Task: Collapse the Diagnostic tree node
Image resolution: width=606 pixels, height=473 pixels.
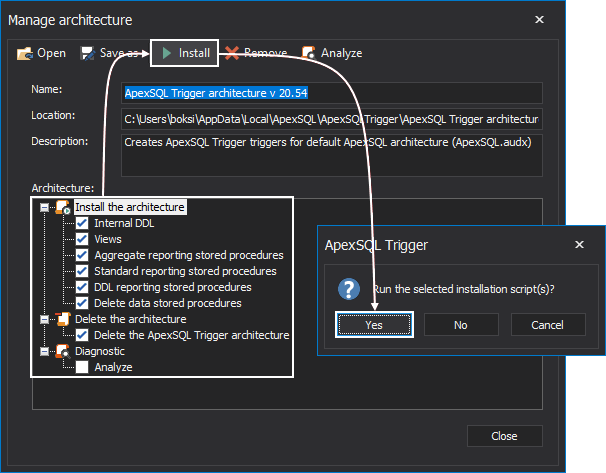Action: pyautogui.click(x=44, y=352)
